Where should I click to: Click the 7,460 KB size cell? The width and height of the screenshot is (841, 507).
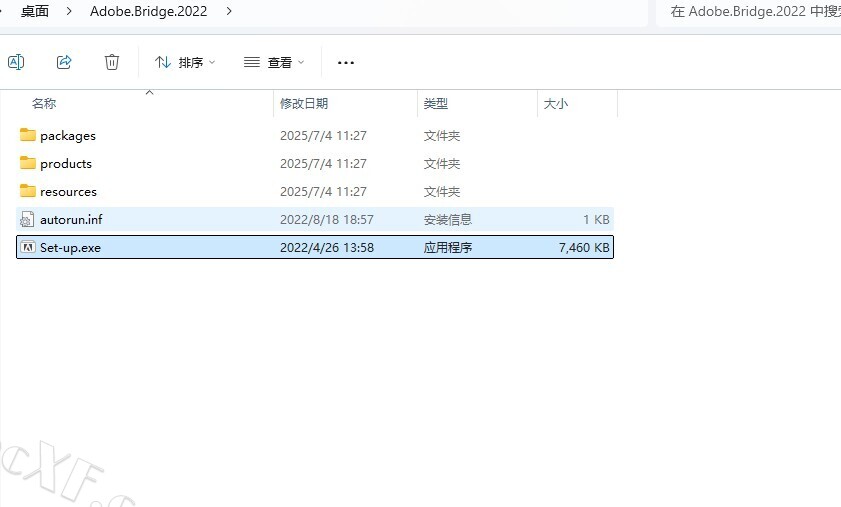click(x=584, y=247)
